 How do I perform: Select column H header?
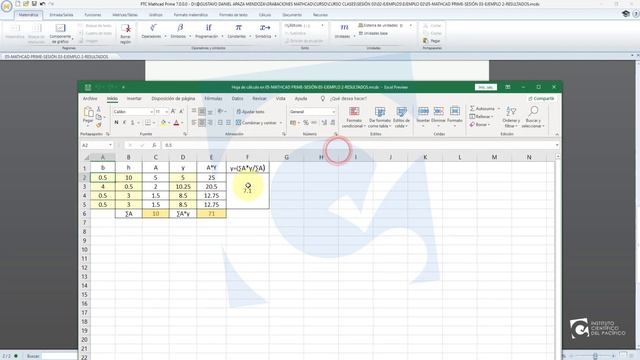coord(321,157)
